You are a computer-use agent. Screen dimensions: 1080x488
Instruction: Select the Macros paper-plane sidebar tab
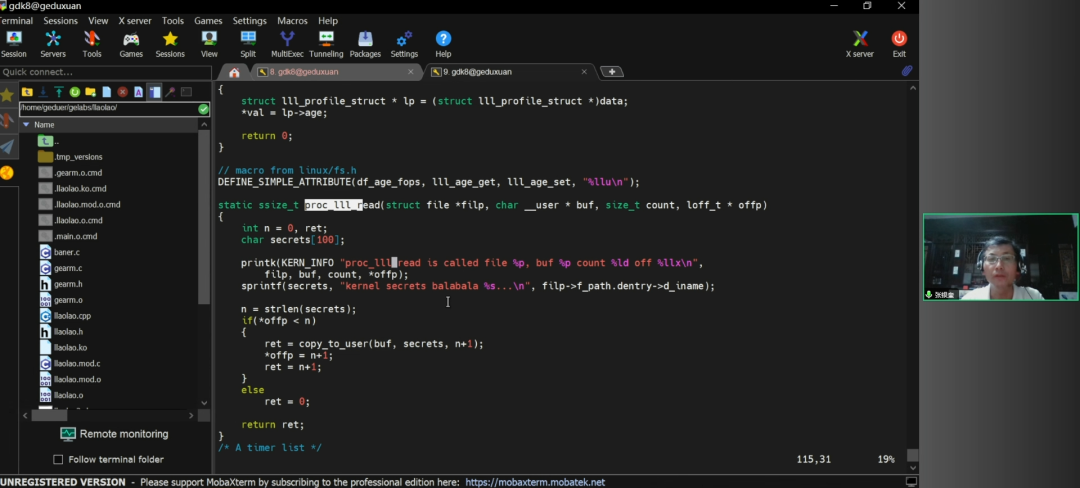[x=7, y=146]
